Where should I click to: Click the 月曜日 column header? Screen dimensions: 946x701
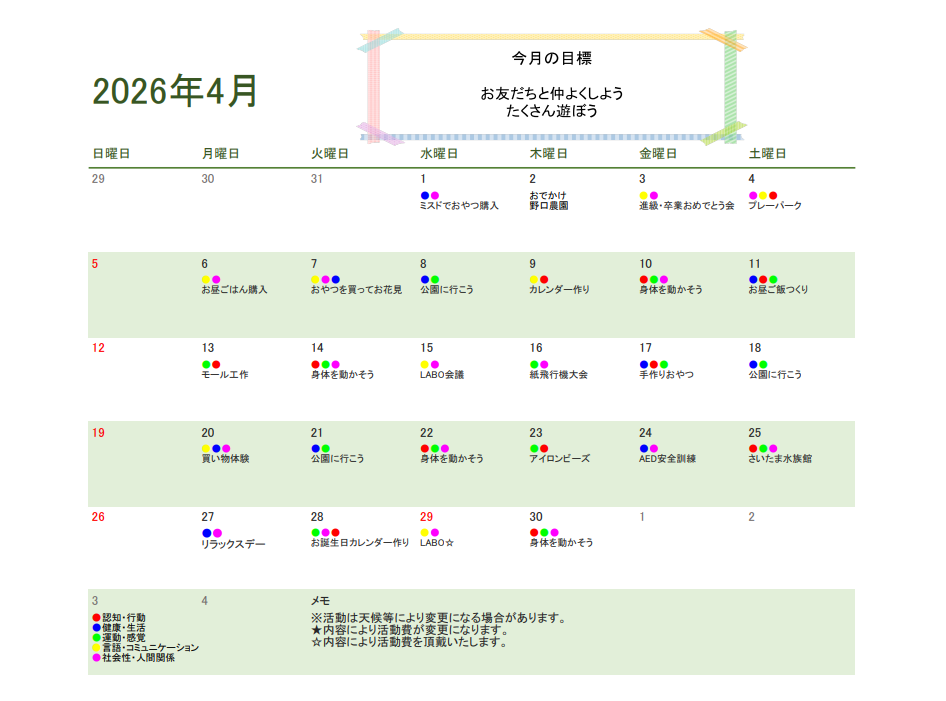(x=220, y=154)
